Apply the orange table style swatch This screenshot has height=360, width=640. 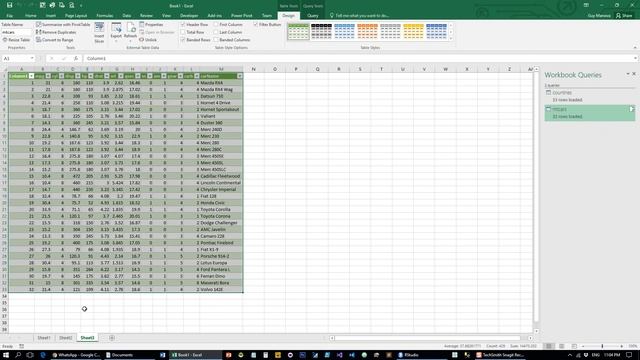367,31
